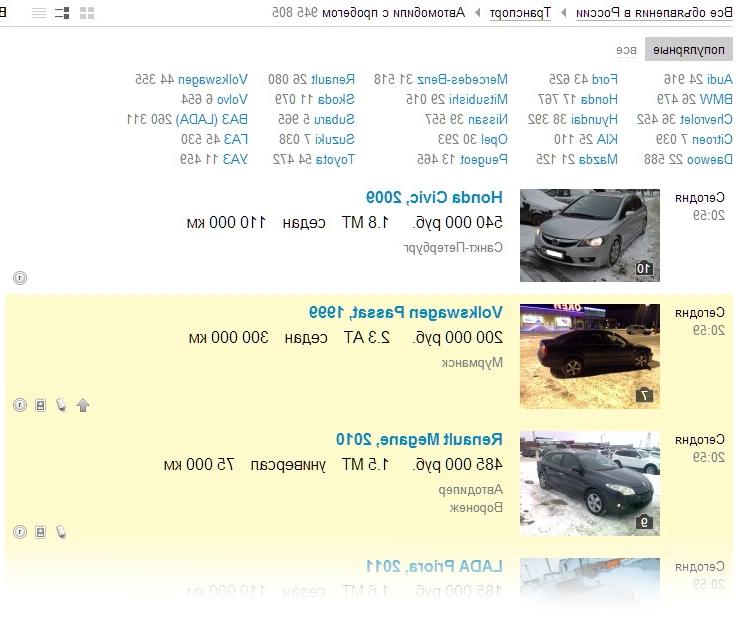This screenshot has width=741, height=625.
Task: Filter by Mazda brand link
Action: [598, 160]
